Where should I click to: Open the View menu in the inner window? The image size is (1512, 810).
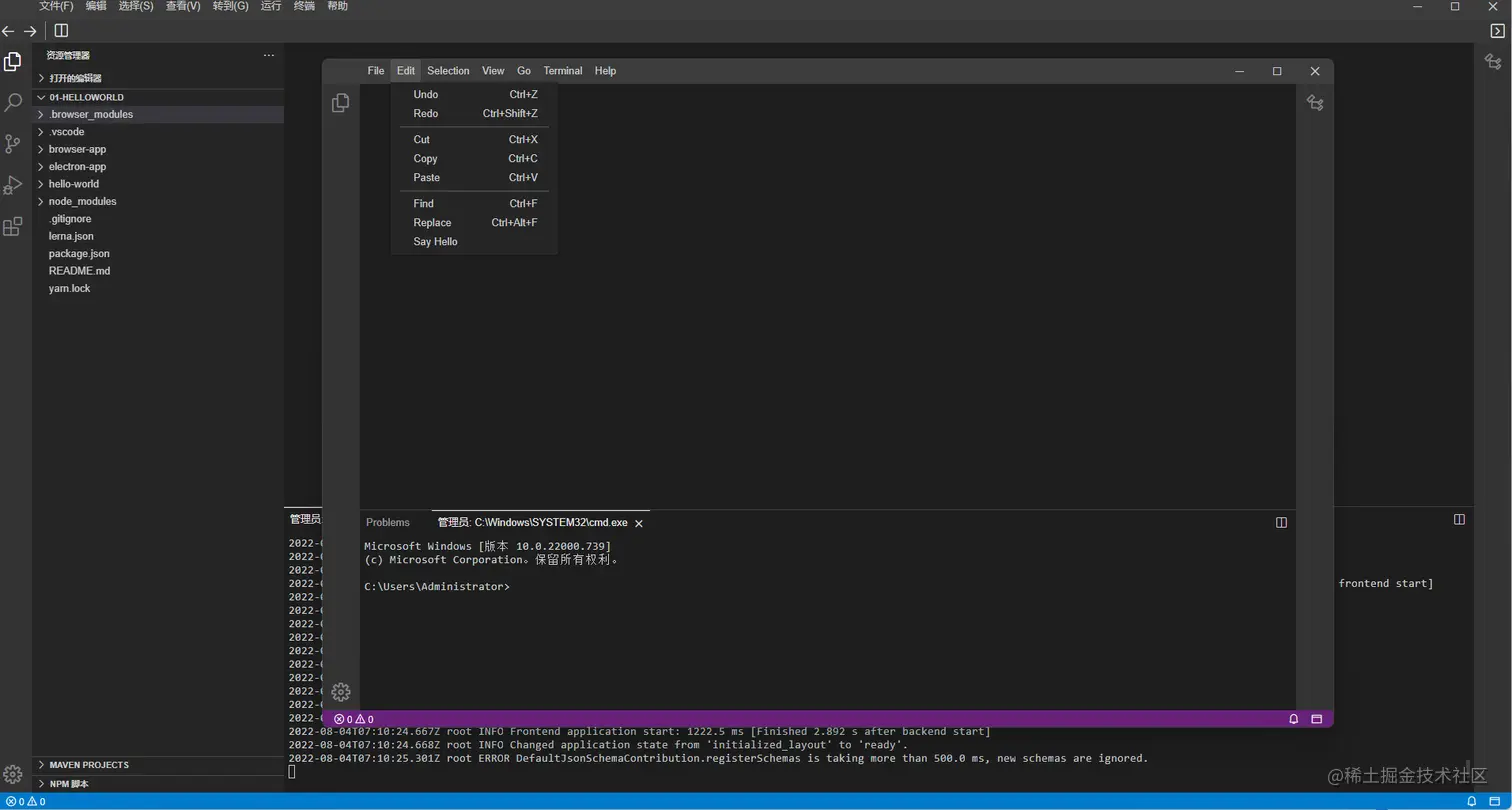point(493,71)
